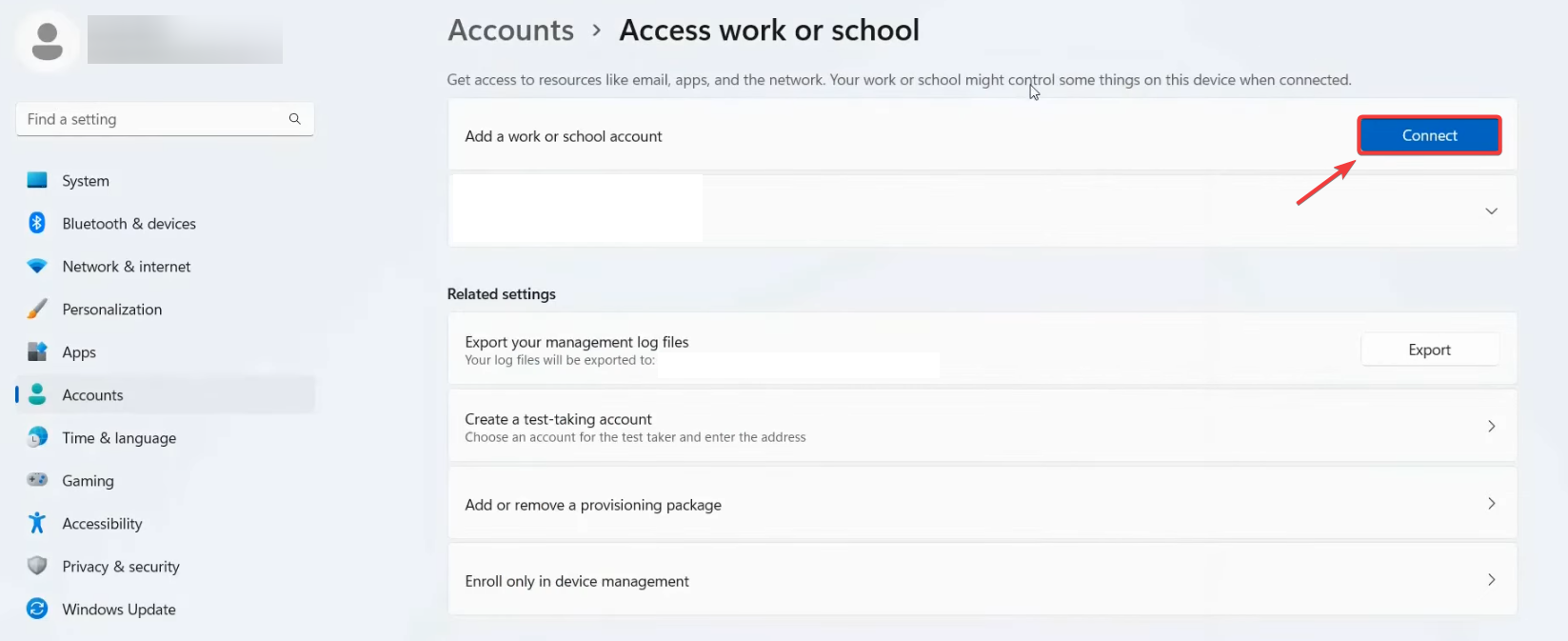This screenshot has height=641, width=1568.
Task: Select the Network & internet wifi icon
Action: coord(37,266)
